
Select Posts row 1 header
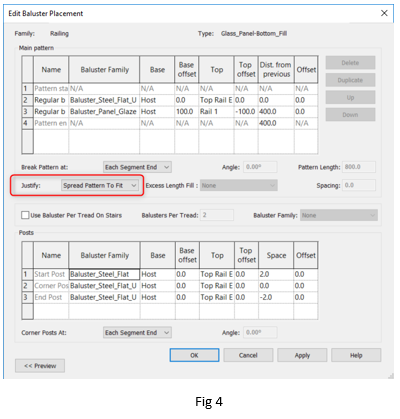28,274
